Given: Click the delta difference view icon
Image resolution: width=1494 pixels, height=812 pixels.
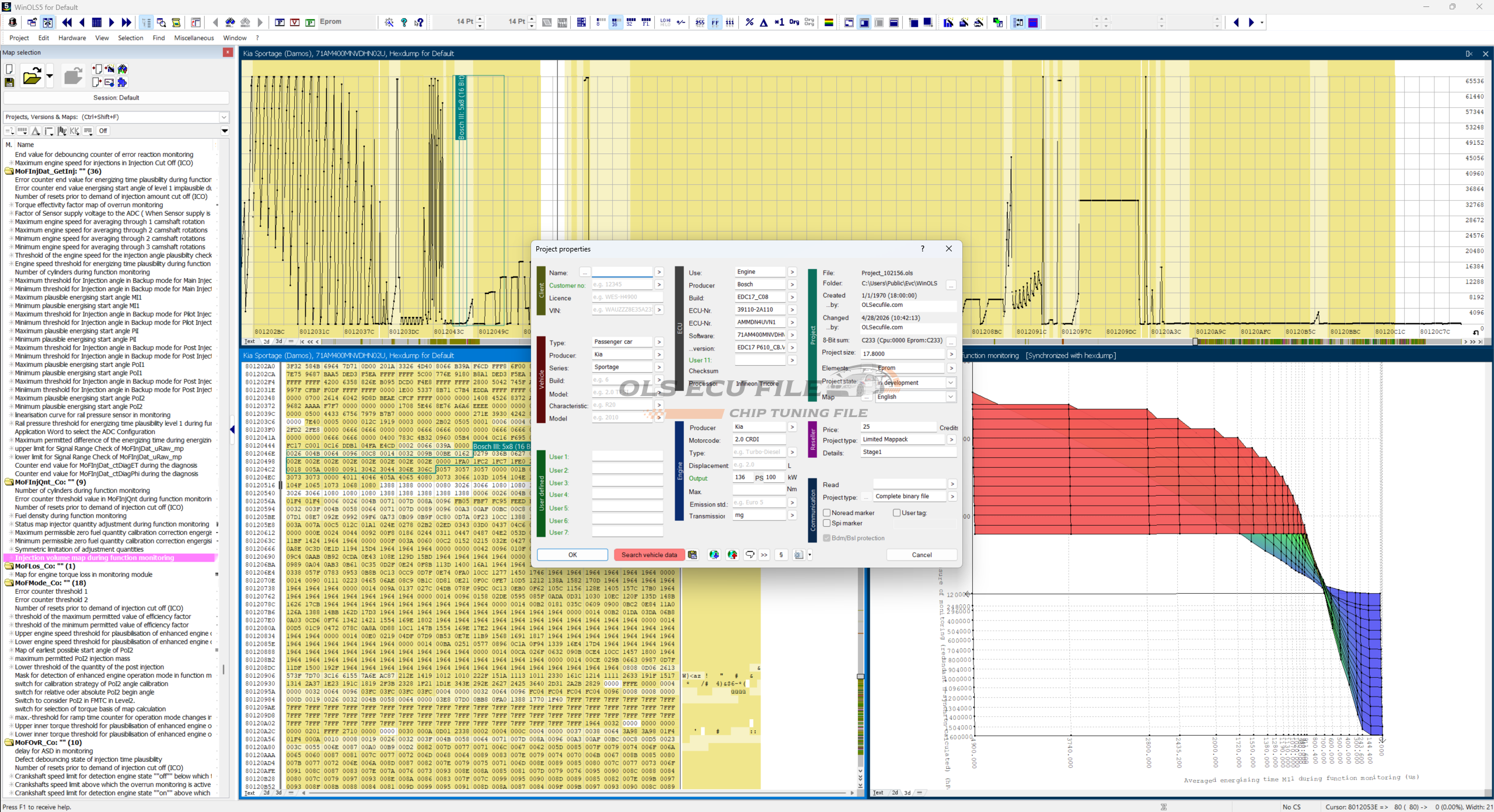Looking at the screenshot, I should (x=764, y=22).
